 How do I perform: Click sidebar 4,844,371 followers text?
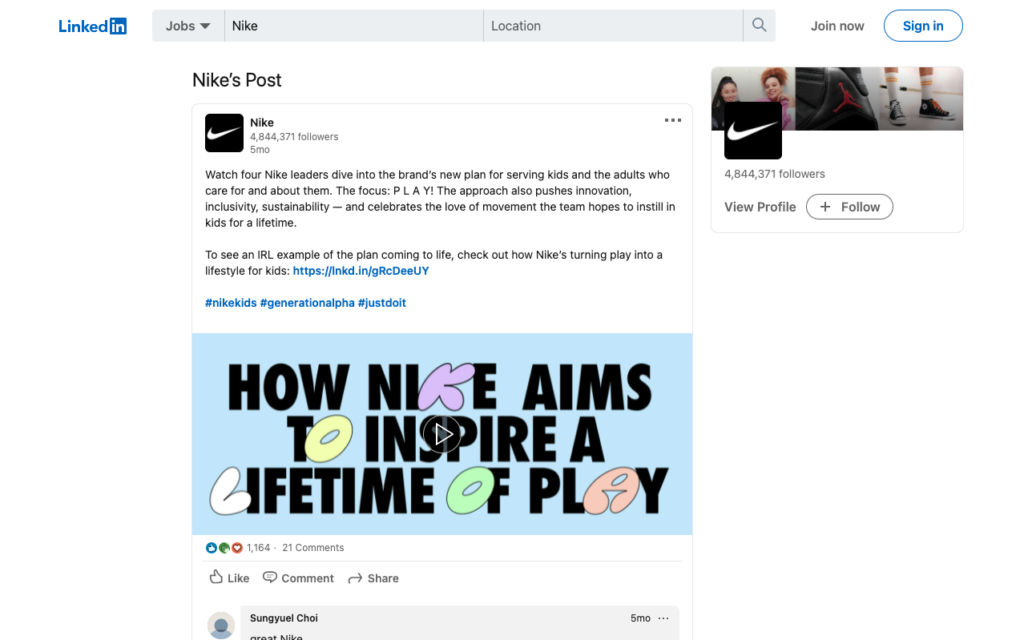pyautogui.click(x=774, y=174)
